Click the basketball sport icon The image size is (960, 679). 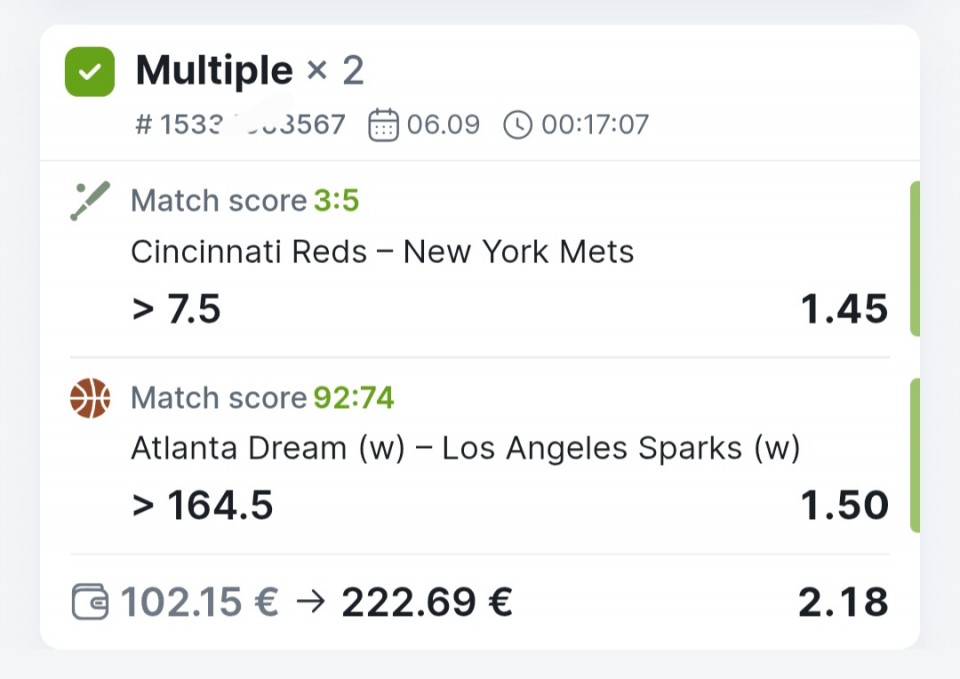click(90, 399)
